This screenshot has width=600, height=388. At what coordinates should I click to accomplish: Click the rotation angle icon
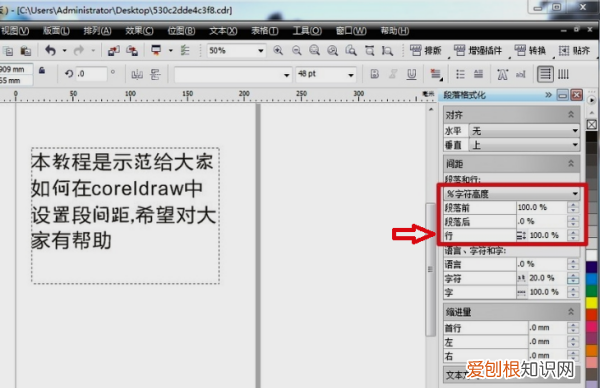(x=69, y=73)
